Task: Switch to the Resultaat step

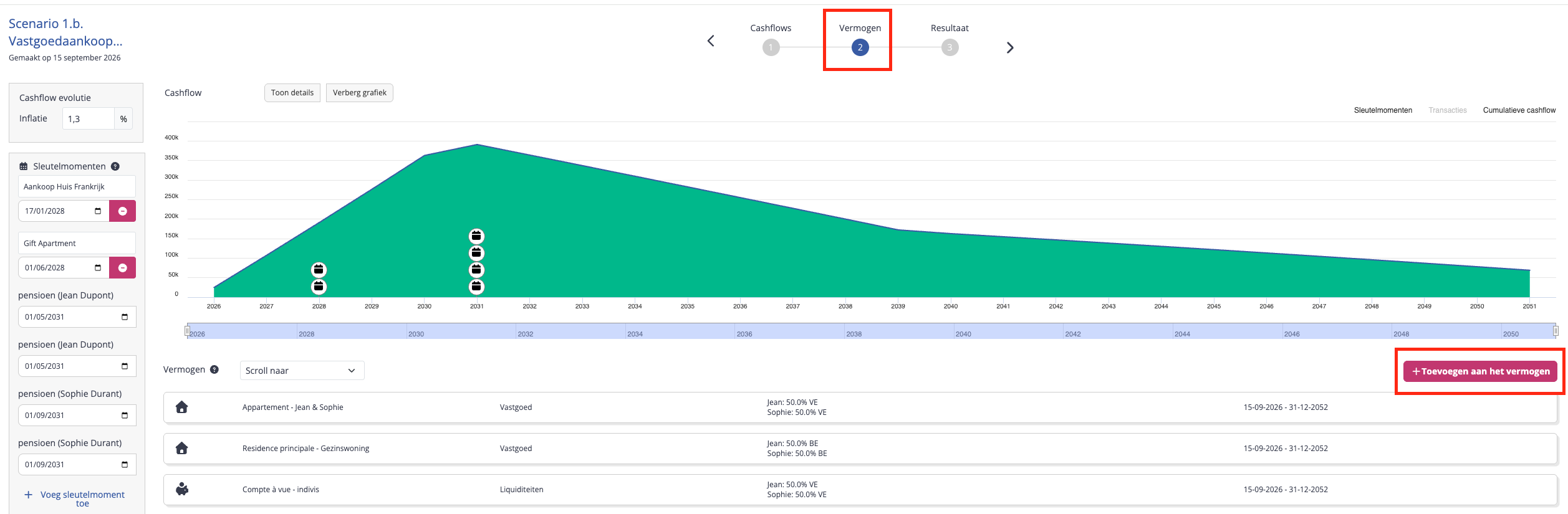Action: (x=950, y=40)
